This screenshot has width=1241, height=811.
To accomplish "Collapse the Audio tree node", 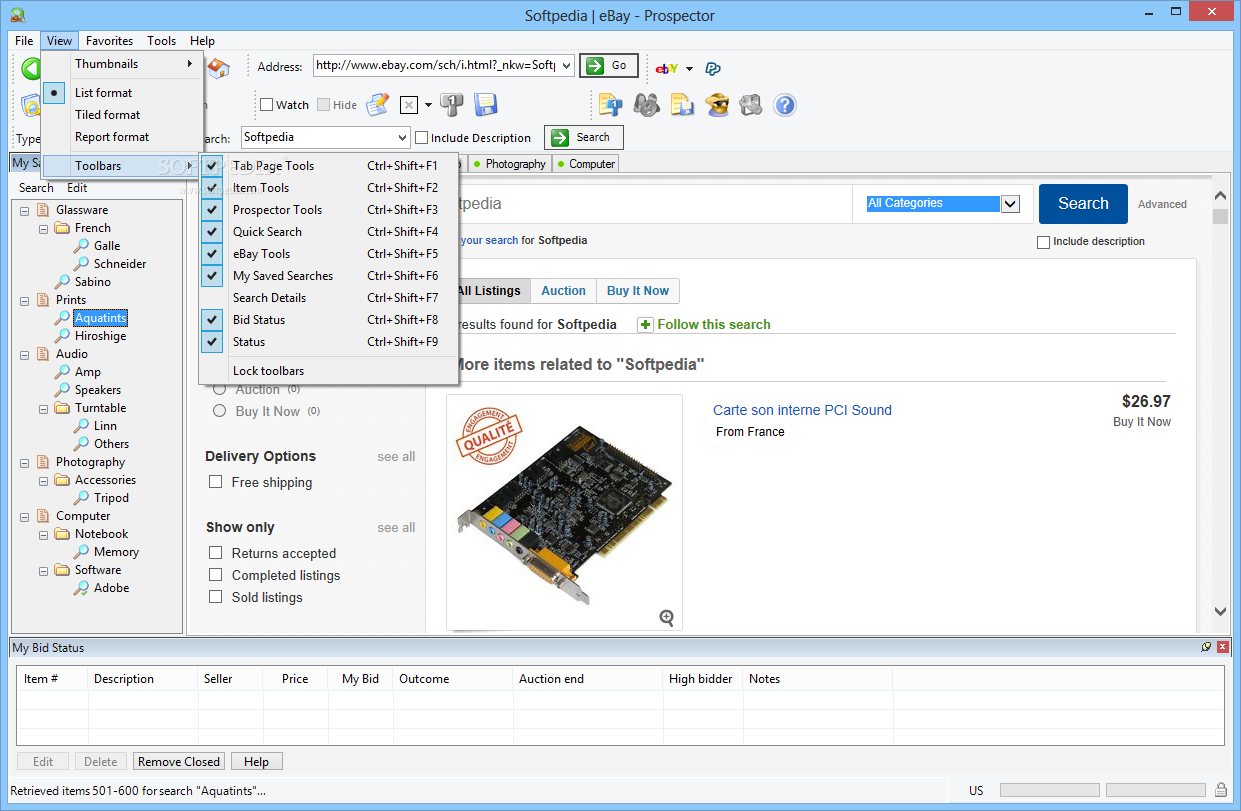I will tap(25, 354).
